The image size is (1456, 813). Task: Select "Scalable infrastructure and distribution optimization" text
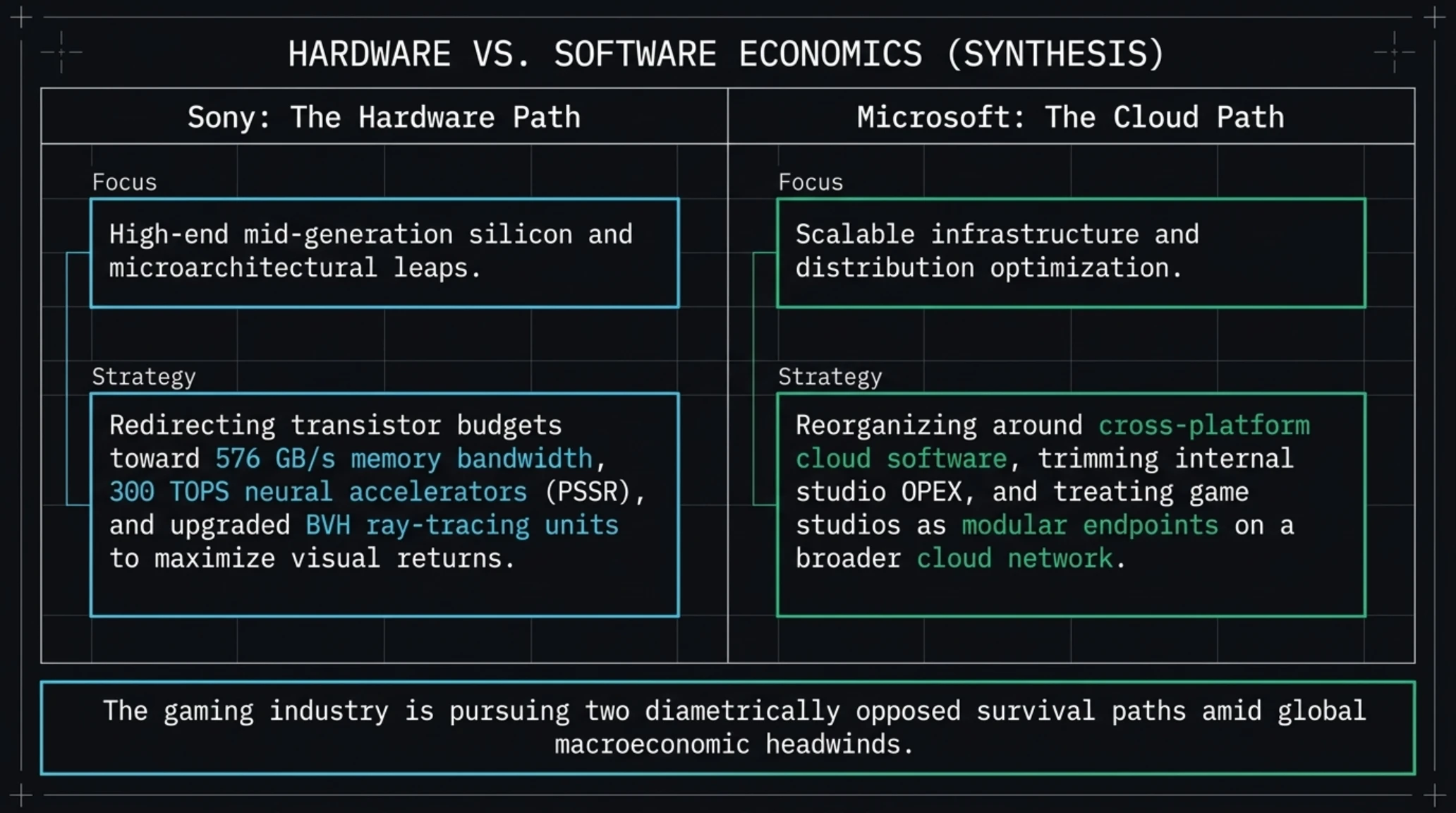click(x=997, y=251)
